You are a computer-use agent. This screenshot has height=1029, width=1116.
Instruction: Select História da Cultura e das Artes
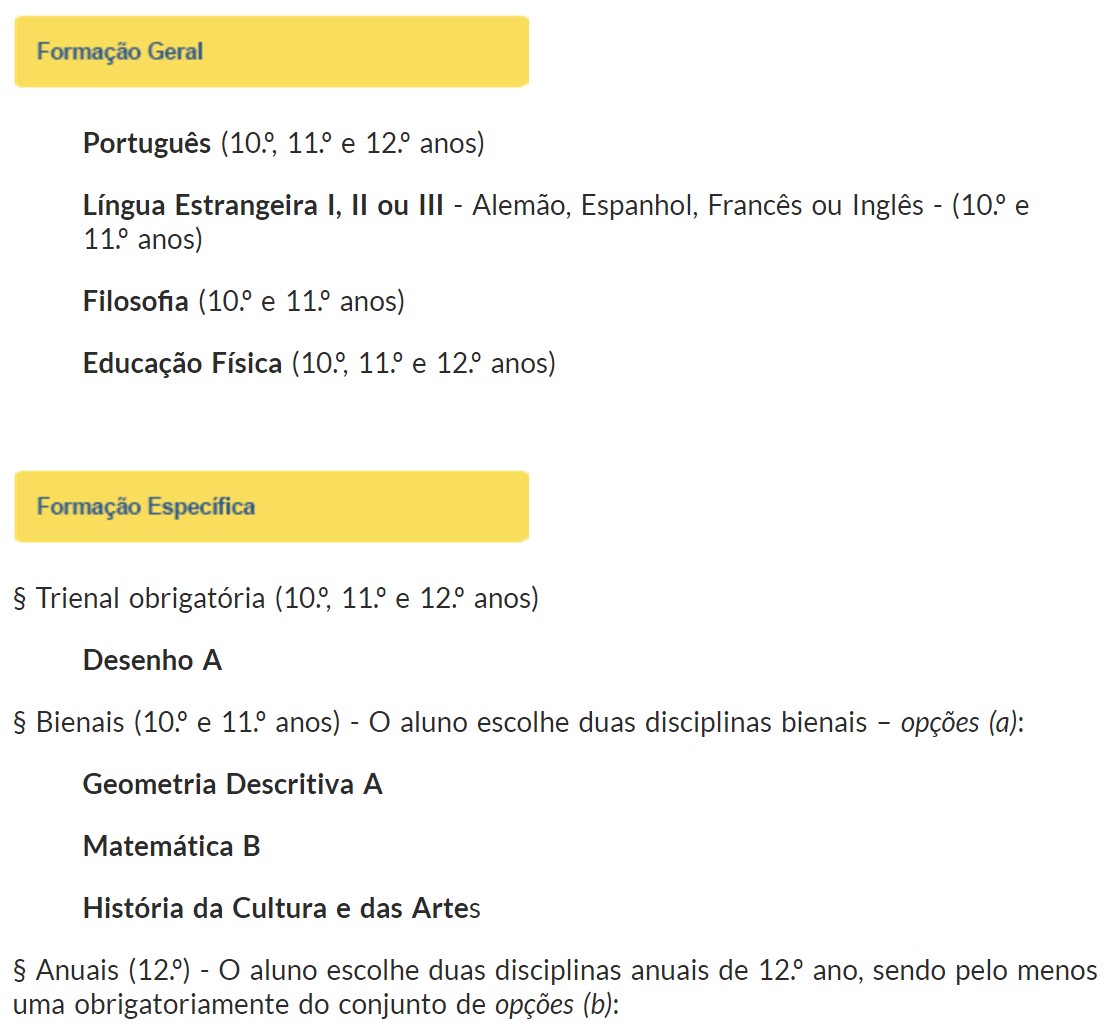coord(282,909)
